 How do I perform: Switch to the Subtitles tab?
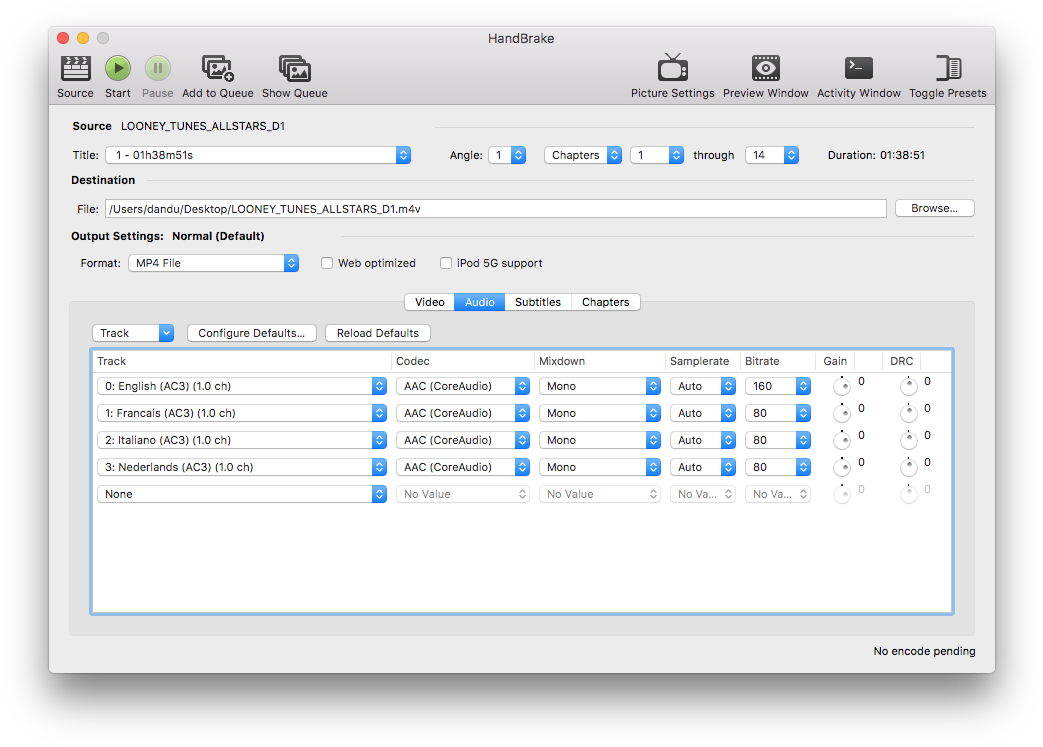pos(538,301)
